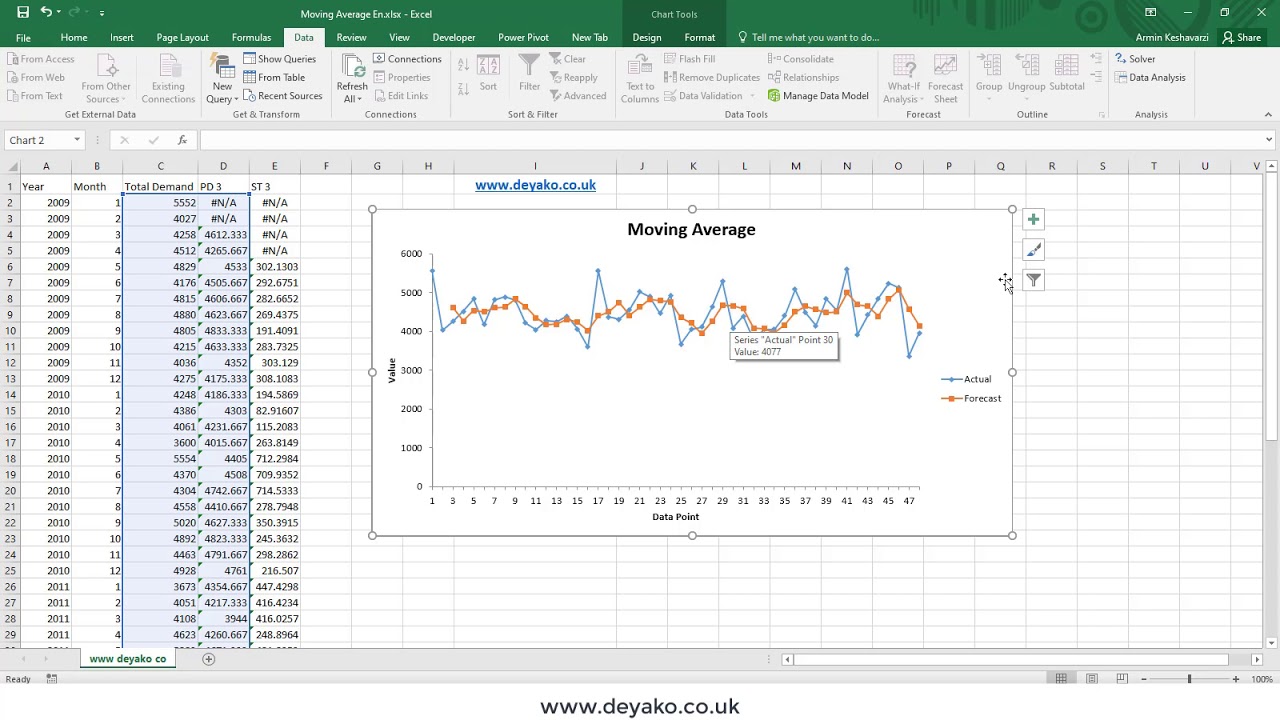Click Flash Fill

tap(690, 59)
